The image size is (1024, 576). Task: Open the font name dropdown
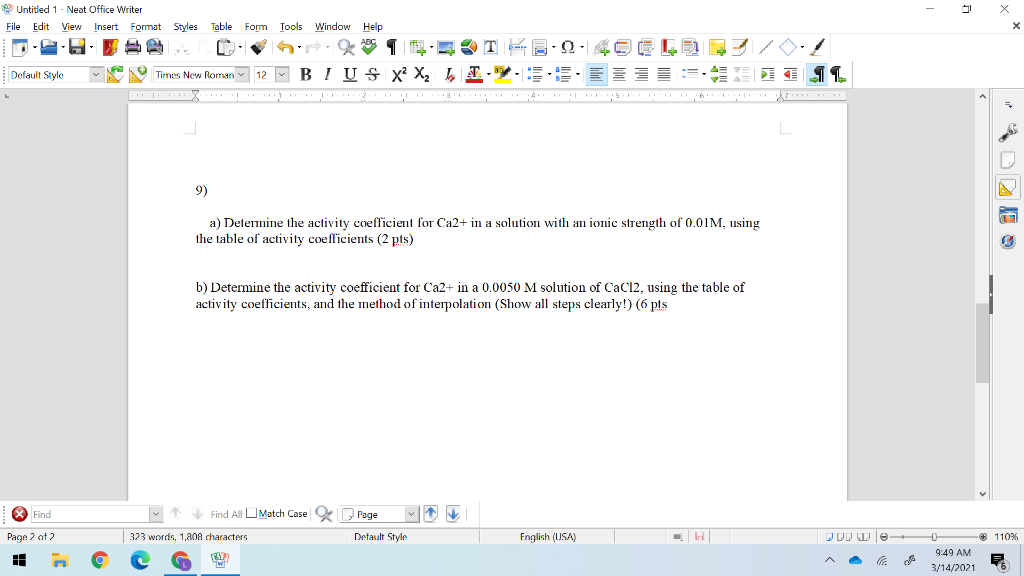tap(242, 74)
